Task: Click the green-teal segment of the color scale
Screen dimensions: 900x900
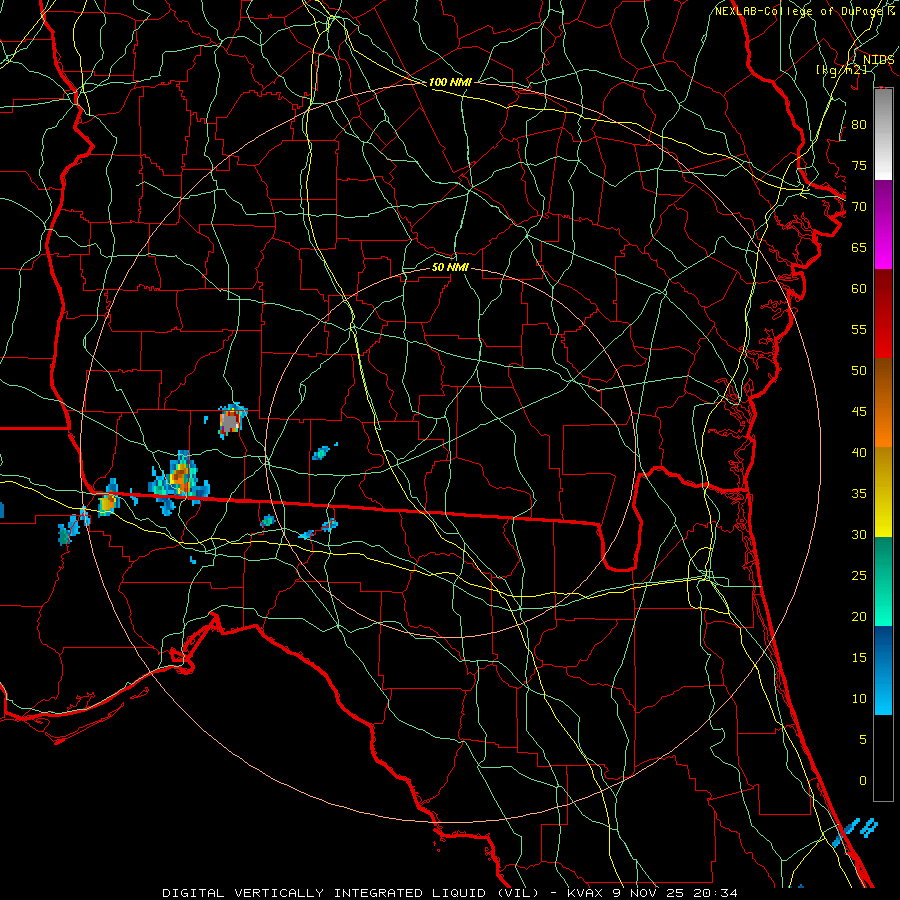Action: click(x=883, y=581)
